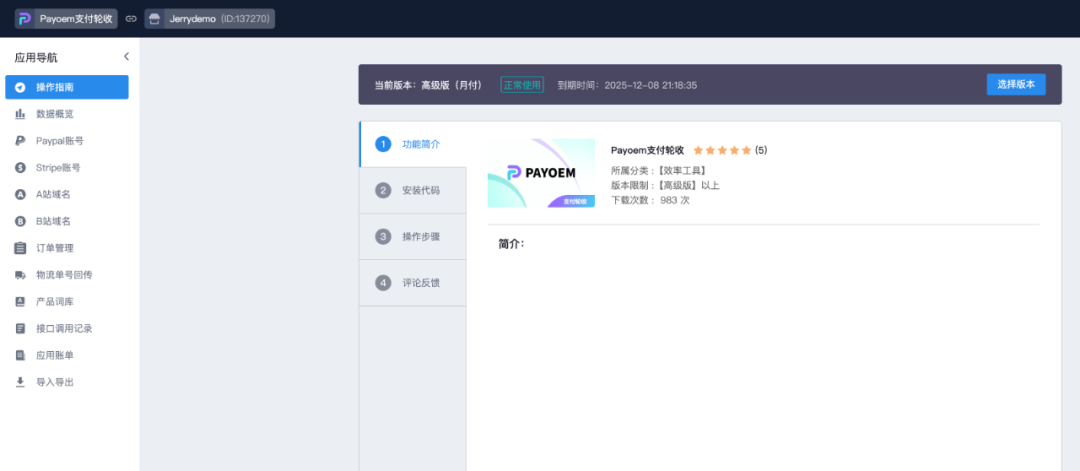Click the bar chart icon for 数据概览
Screen dimensions: 1080x471
20,114
